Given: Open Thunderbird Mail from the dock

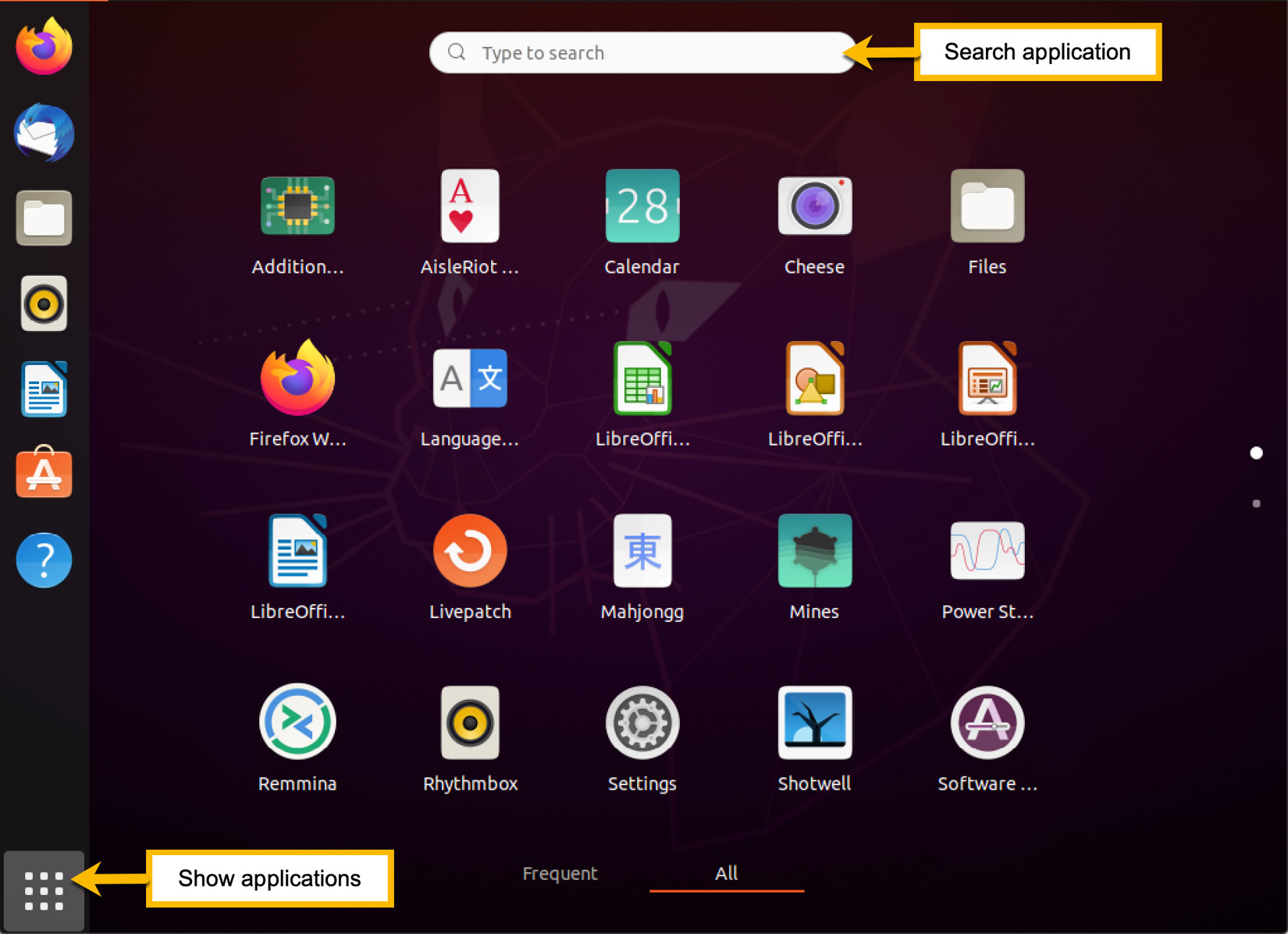Looking at the screenshot, I should [x=44, y=133].
